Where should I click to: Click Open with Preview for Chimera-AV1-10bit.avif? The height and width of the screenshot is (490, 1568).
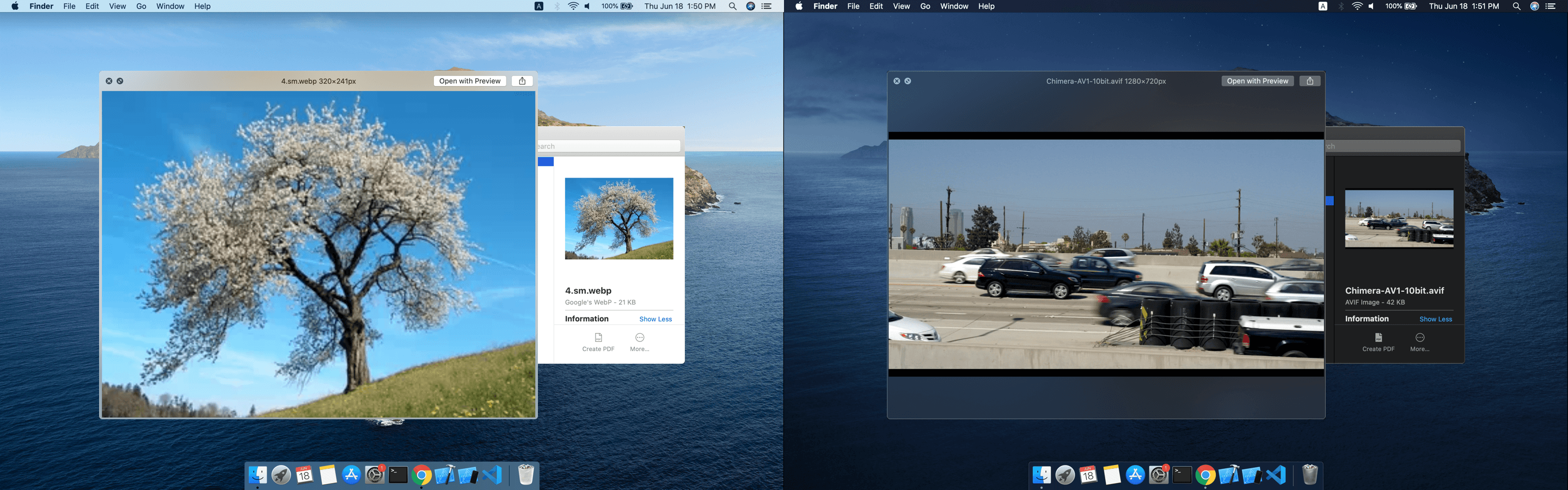tap(1257, 81)
